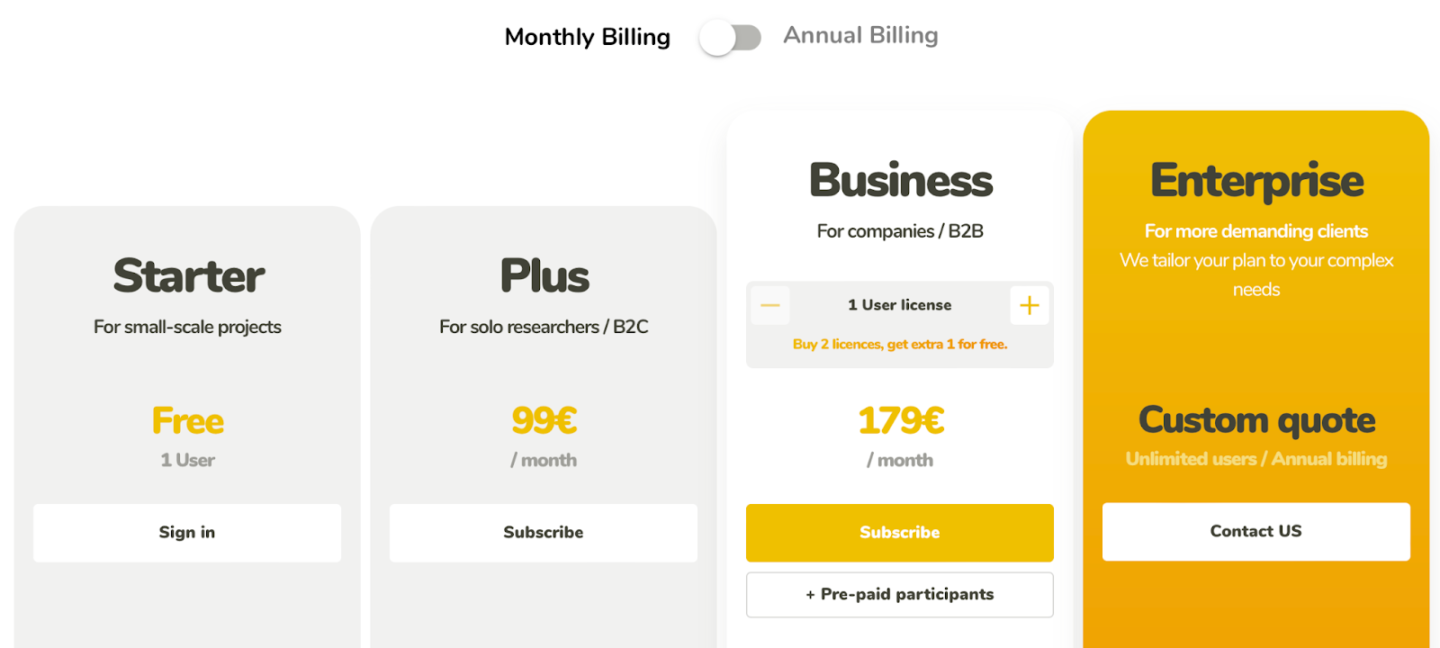This screenshot has height=648, width=1440.
Task: Click Contact US on the Enterprise plan
Action: pos(1256,531)
